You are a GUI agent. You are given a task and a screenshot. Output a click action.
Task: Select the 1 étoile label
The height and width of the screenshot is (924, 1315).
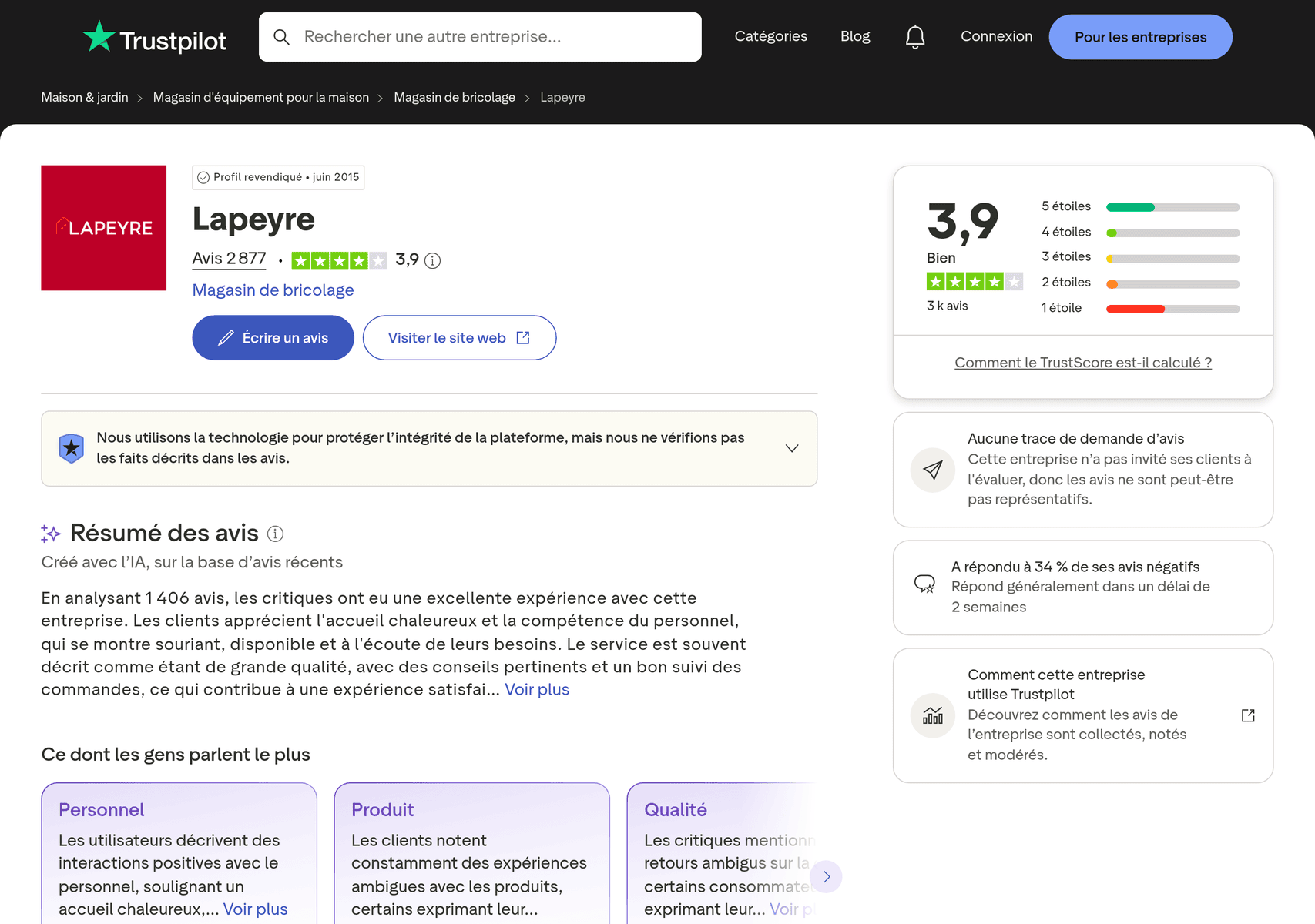pyautogui.click(x=1062, y=307)
